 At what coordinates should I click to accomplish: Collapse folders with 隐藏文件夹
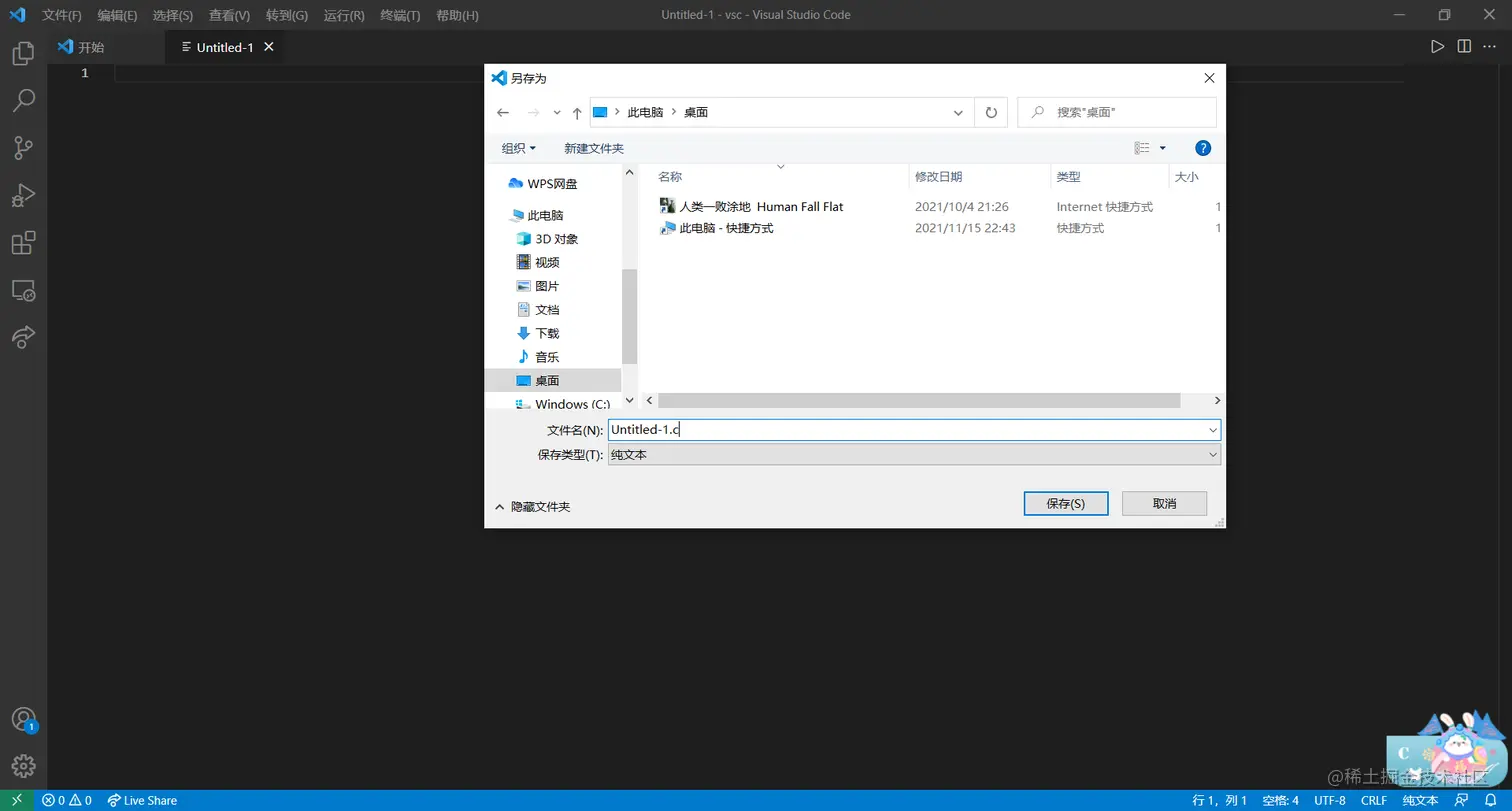click(533, 507)
